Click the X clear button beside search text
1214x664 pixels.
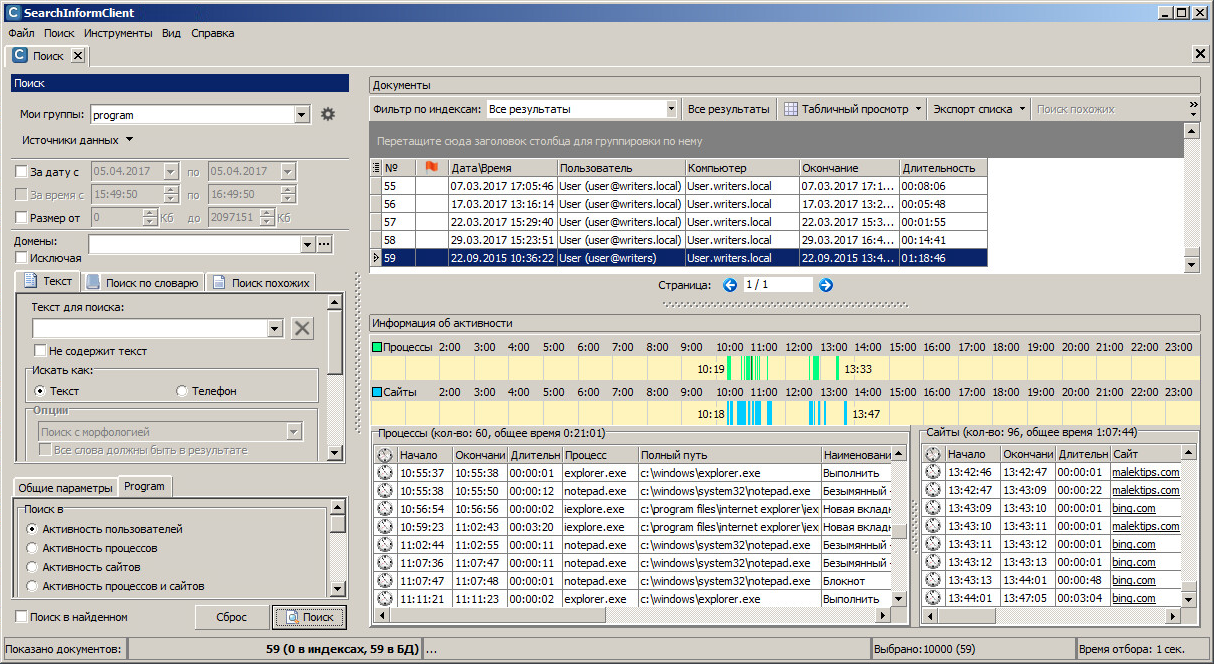(302, 328)
